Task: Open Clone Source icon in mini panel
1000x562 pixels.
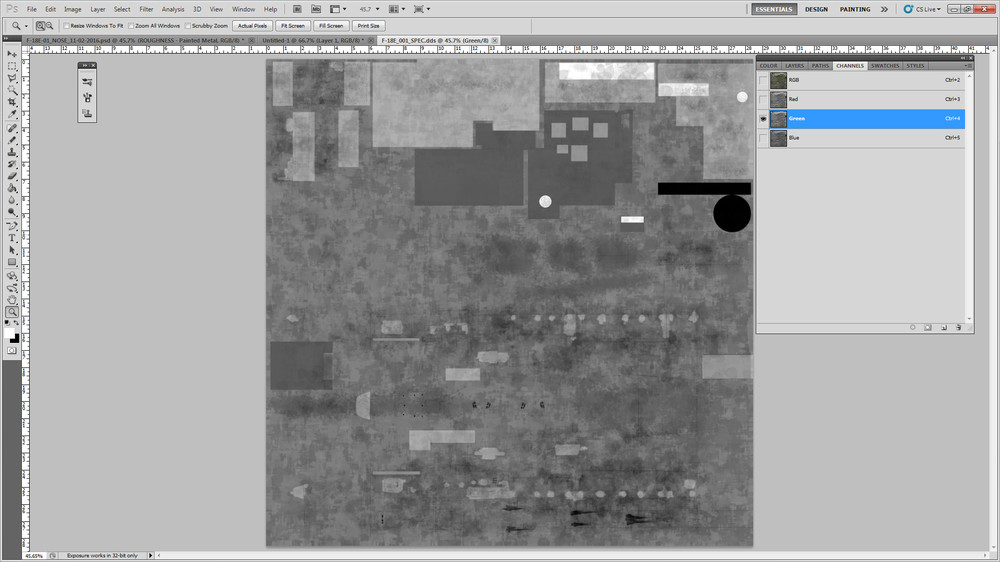Action: pyautogui.click(x=87, y=114)
